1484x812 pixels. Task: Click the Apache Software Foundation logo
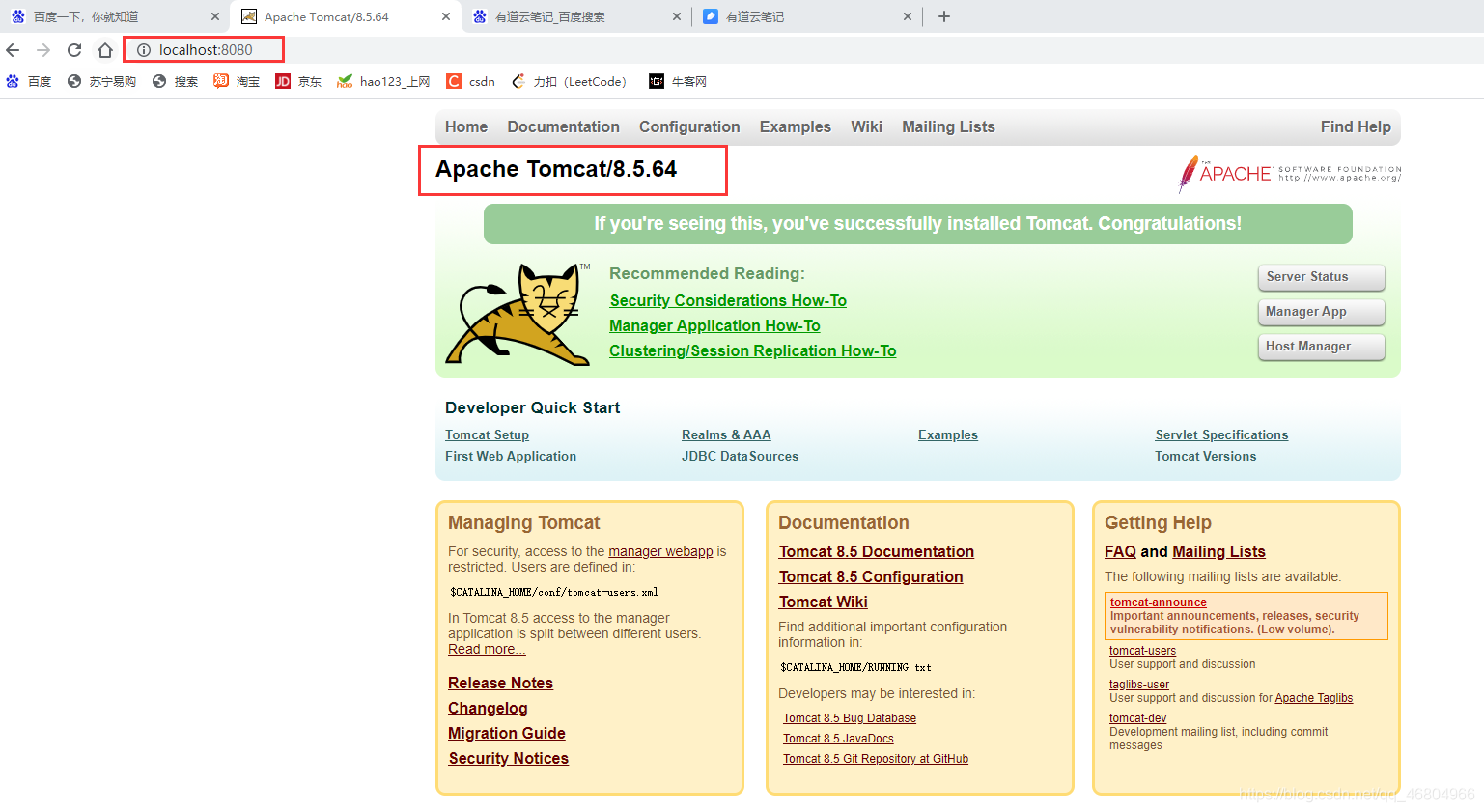pyautogui.click(x=1289, y=174)
